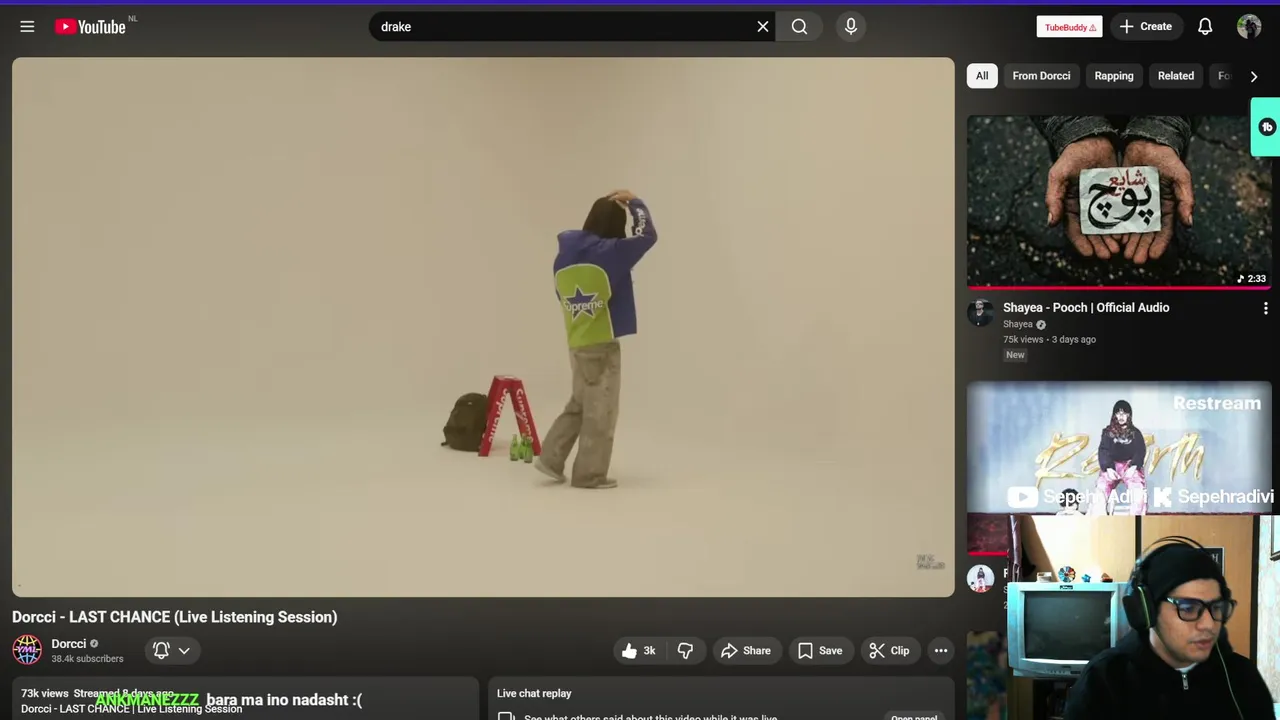Click the video title Dorcci - LAST CHANCE

point(175,617)
